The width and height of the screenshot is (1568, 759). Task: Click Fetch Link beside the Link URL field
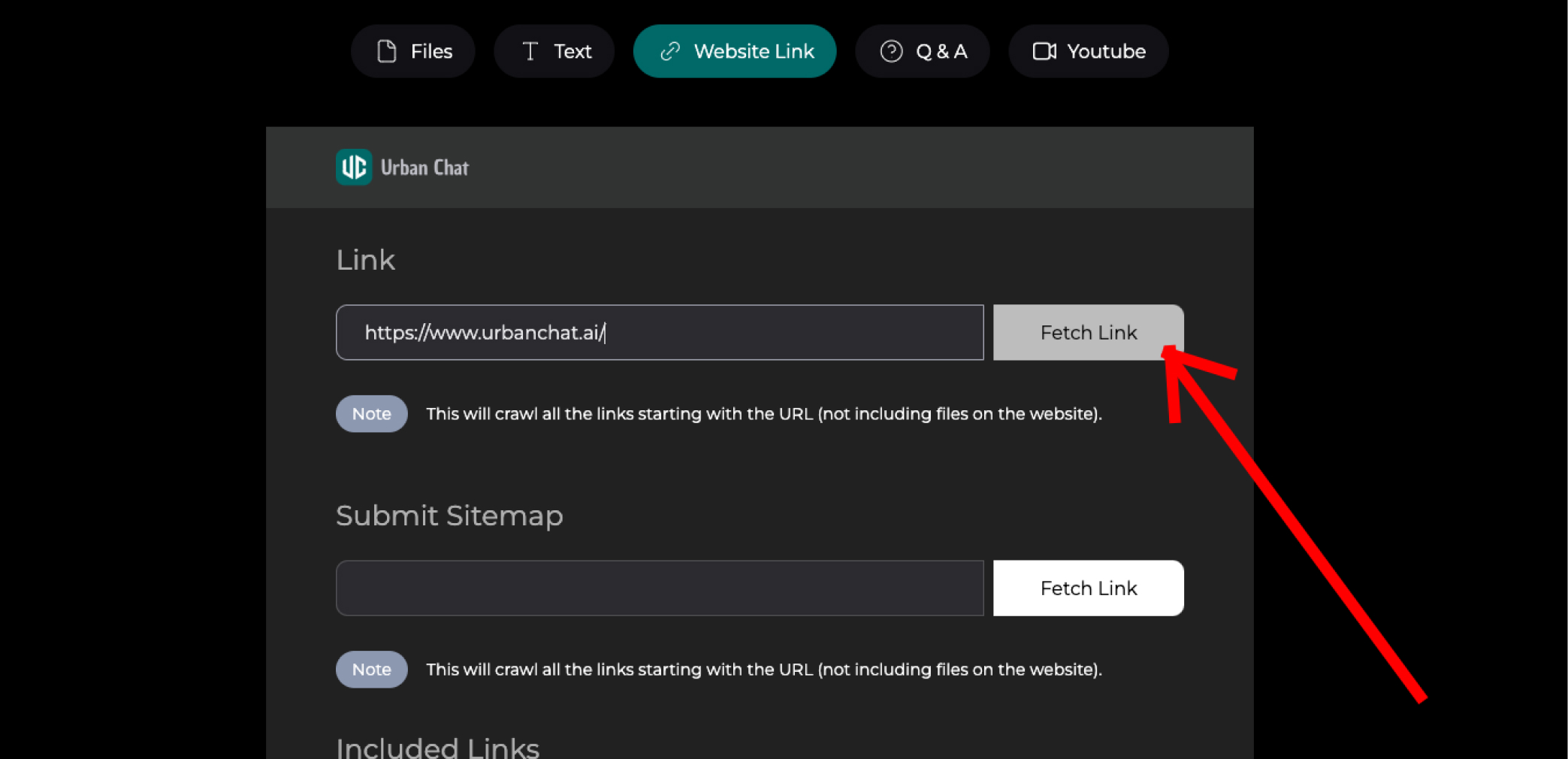click(1089, 332)
